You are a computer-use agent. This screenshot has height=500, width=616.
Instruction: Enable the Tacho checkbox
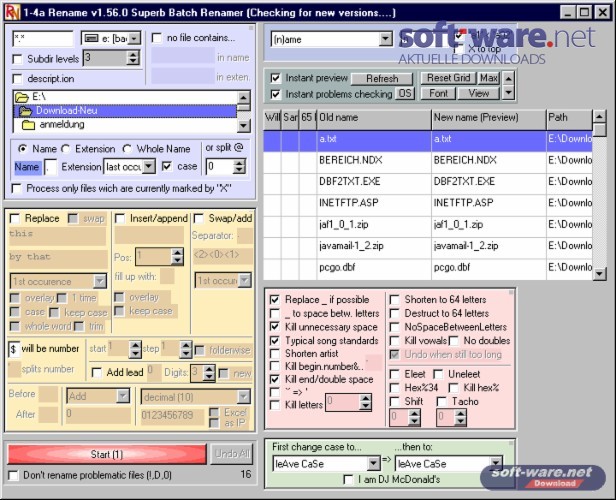pos(442,402)
